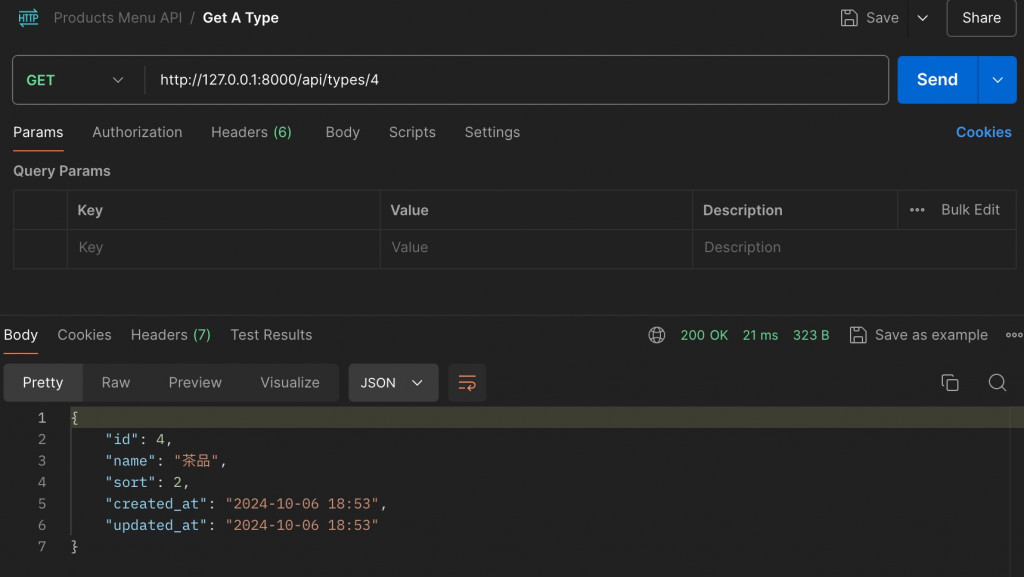Select the Raw response view

[116, 383]
